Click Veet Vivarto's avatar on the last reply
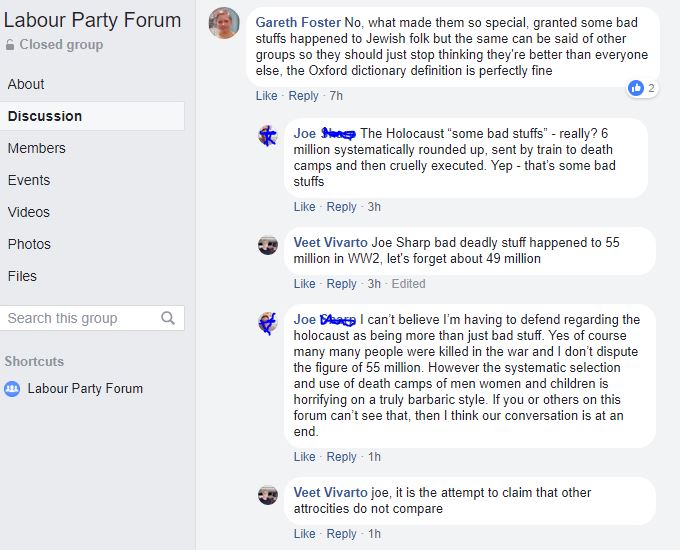 (x=268, y=495)
